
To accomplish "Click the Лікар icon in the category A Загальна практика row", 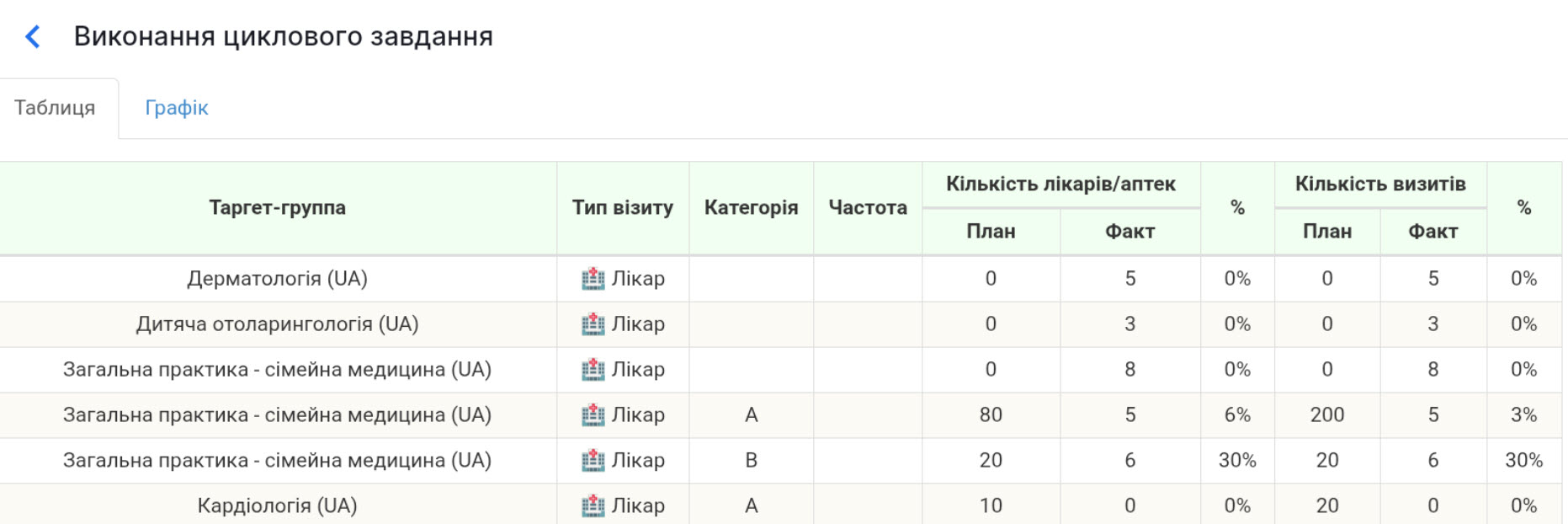I will (x=595, y=414).
